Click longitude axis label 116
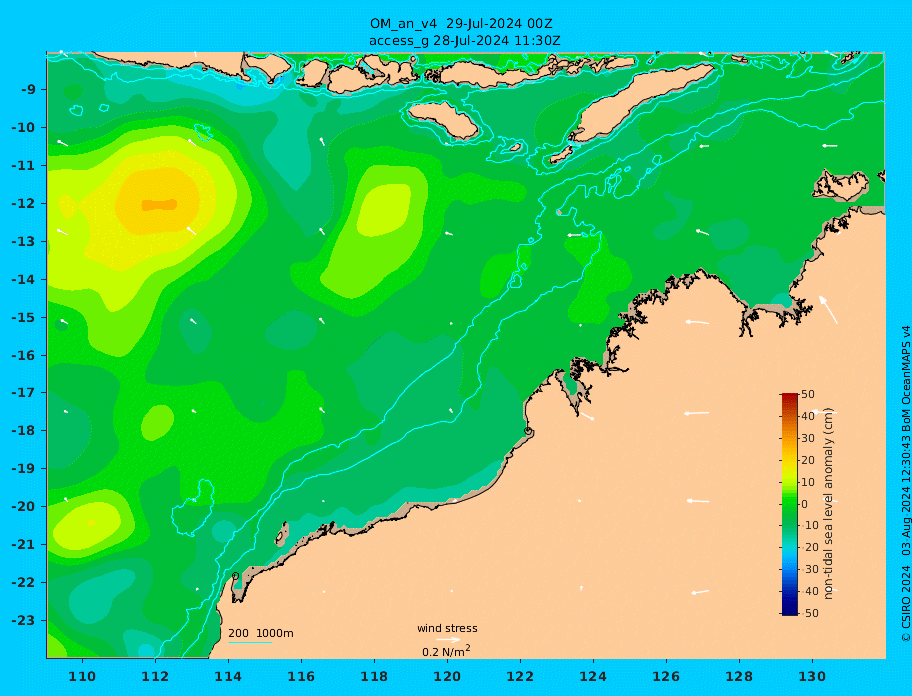Image resolution: width=912 pixels, height=696 pixels. (x=301, y=676)
